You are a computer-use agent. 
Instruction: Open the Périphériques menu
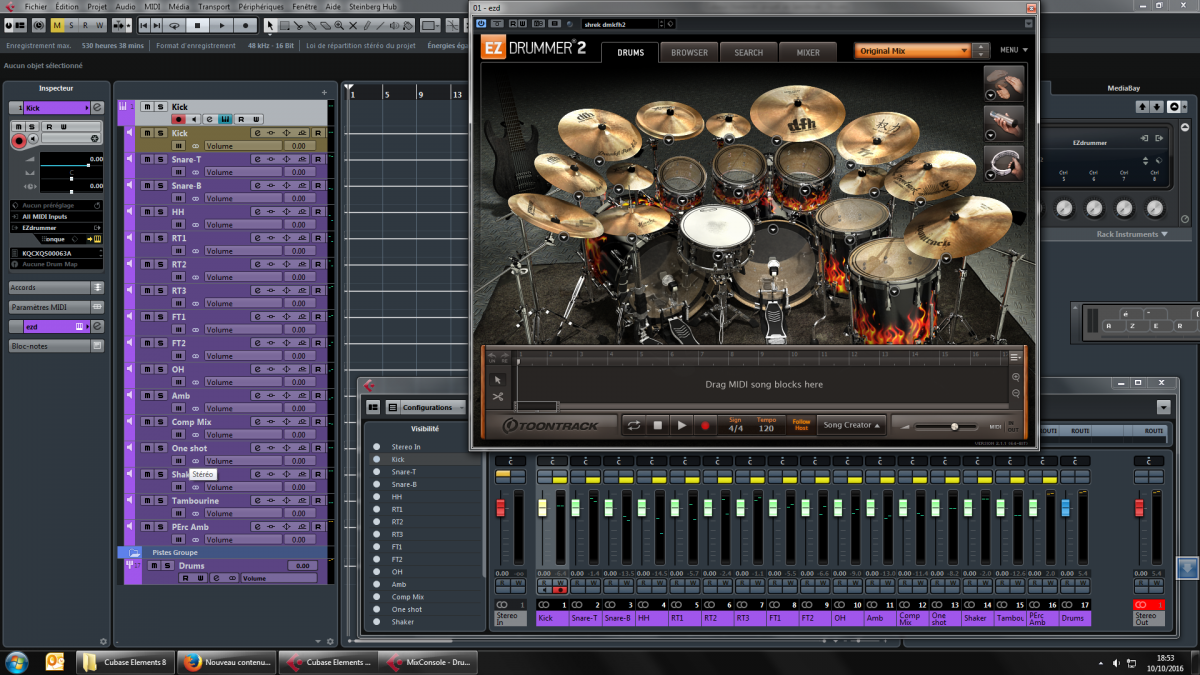[261, 6]
